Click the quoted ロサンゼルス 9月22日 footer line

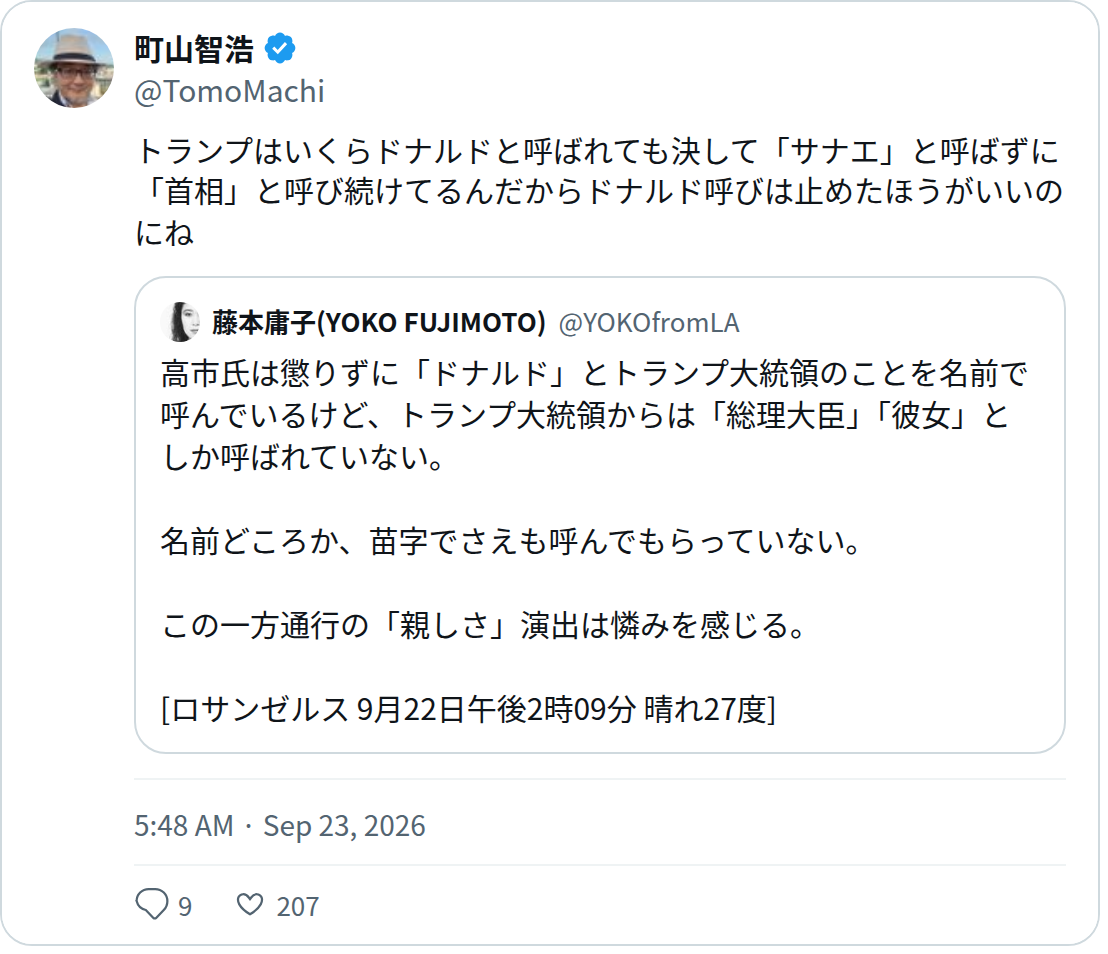click(468, 709)
